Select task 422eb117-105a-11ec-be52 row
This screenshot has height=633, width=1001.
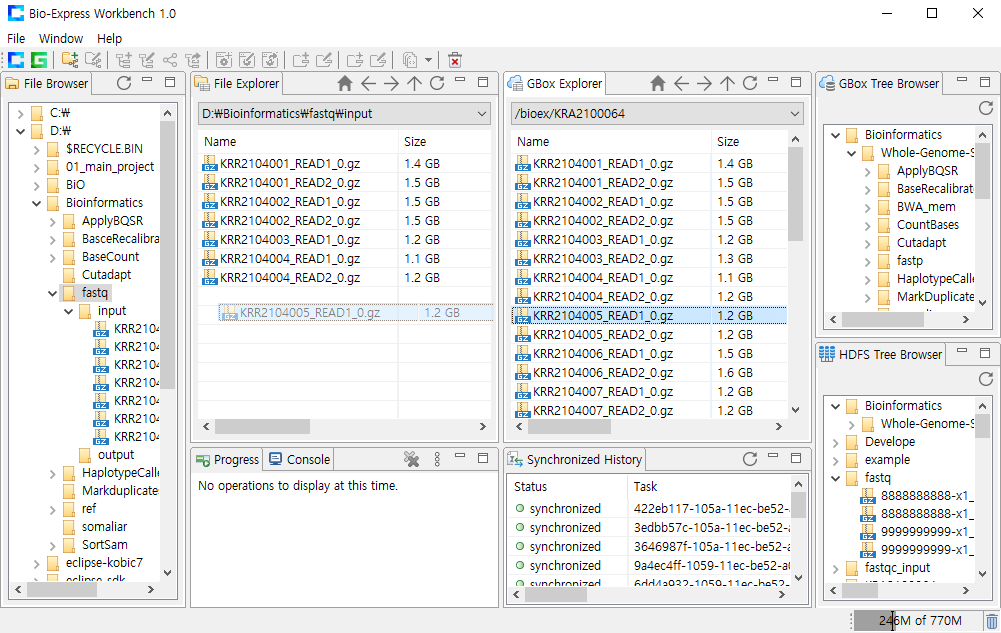pyautogui.click(x=649, y=509)
